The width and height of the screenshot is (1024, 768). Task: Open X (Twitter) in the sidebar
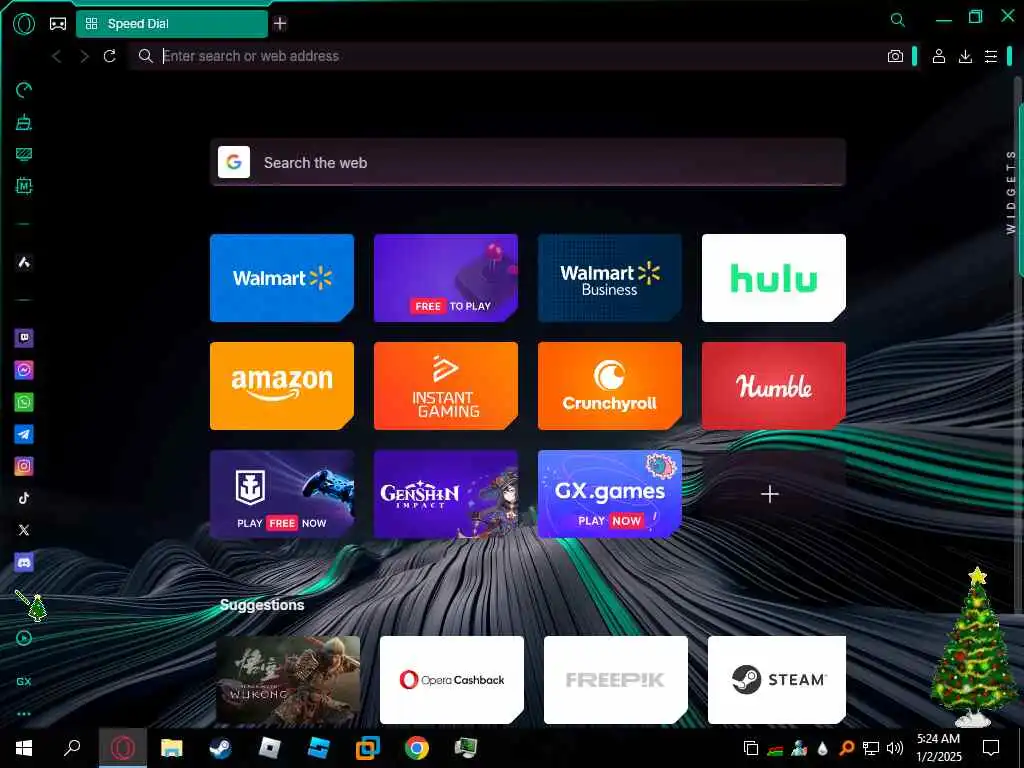tap(24, 530)
